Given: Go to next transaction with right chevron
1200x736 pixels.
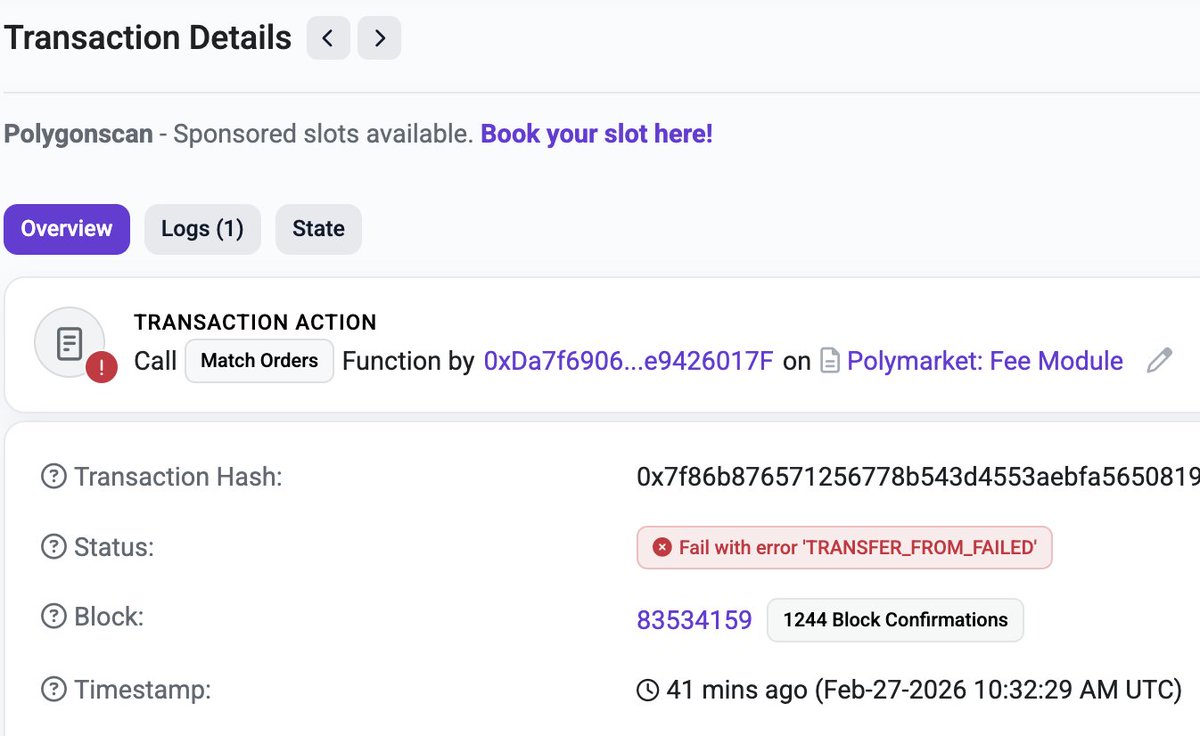Looking at the screenshot, I should pyautogui.click(x=379, y=39).
